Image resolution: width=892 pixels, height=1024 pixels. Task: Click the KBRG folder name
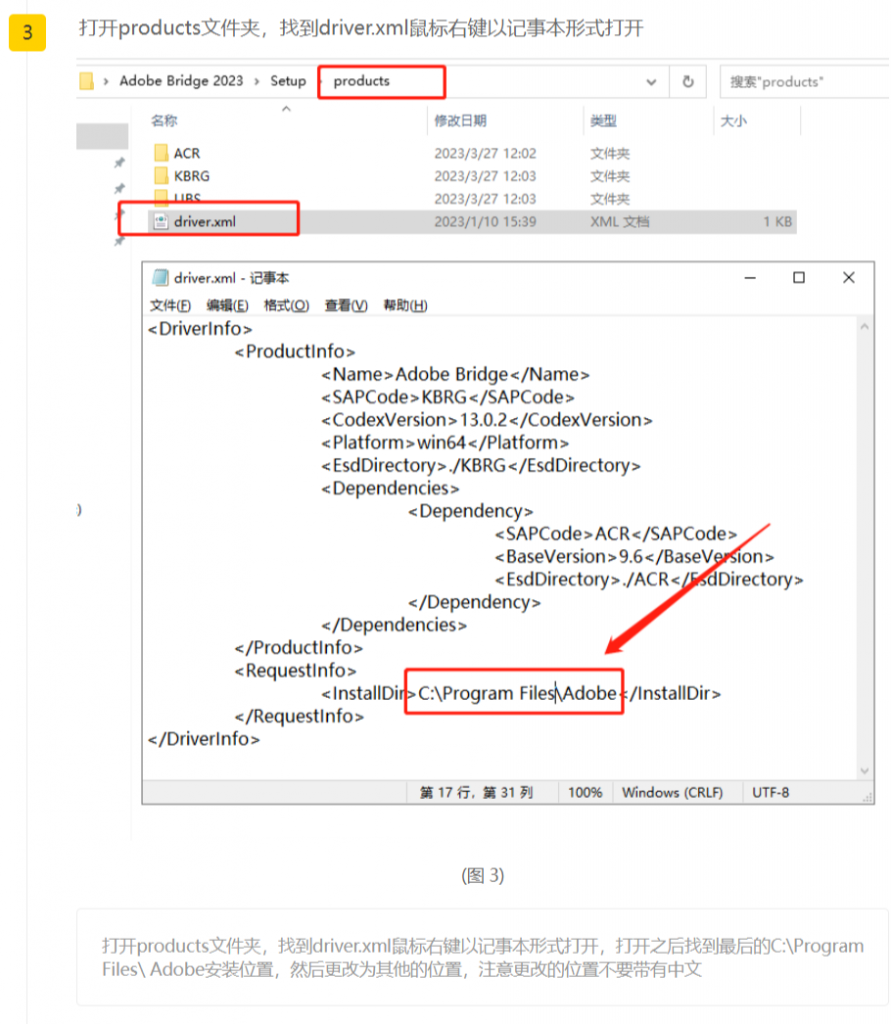pyautogui.click(x=191, y=176)
